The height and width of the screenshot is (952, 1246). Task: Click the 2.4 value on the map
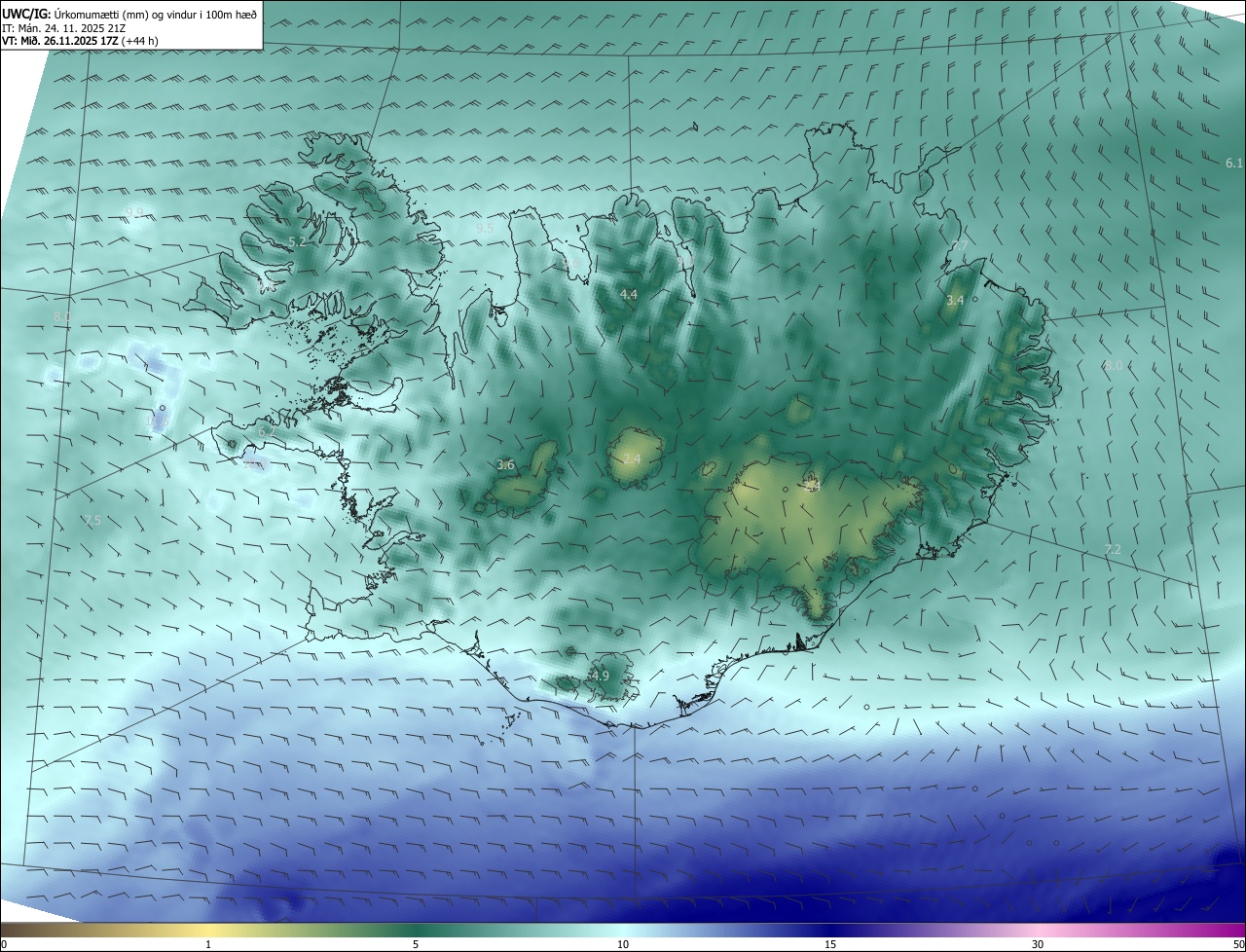pyautogui.click(x=632, y=458)
